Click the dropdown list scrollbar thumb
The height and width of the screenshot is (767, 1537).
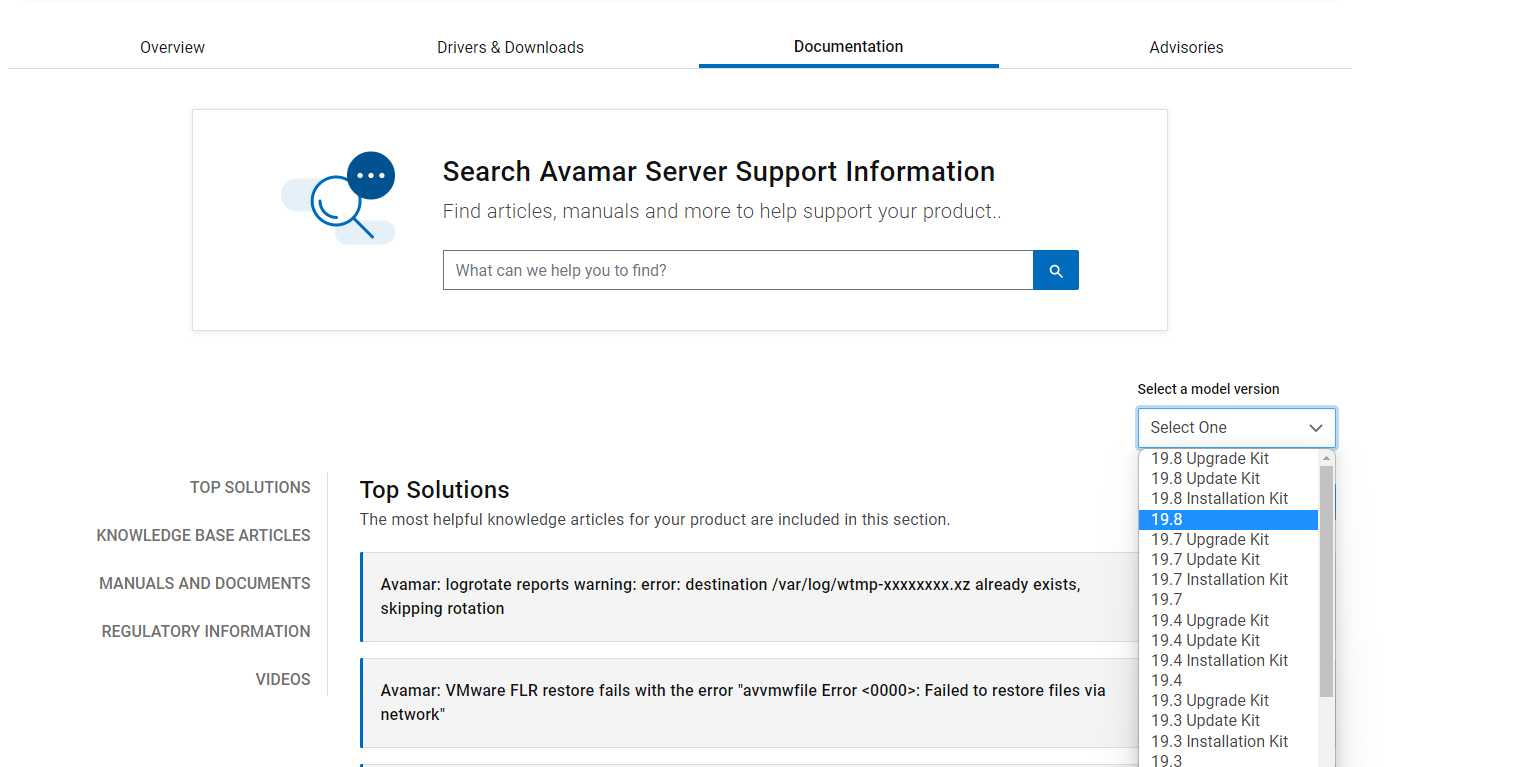click(x=1326, y=581)
